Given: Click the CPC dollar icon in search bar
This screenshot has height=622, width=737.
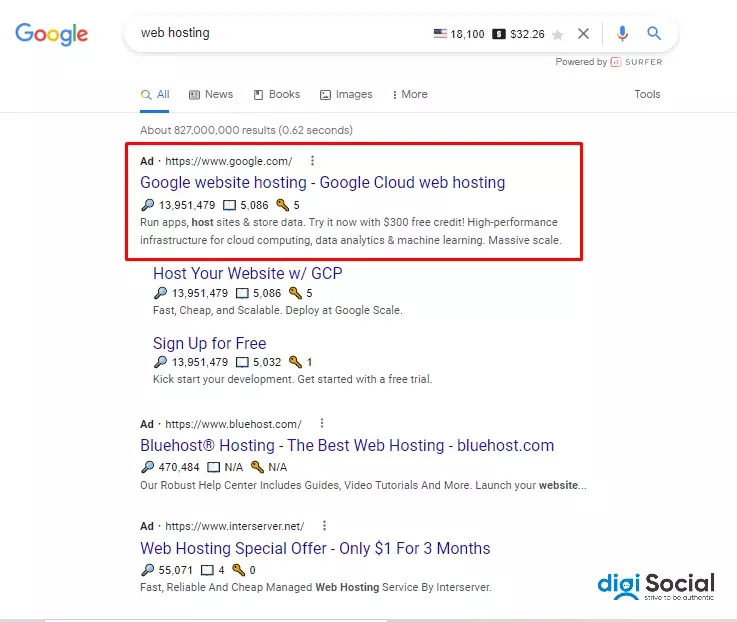Looking at the screenshot, I should tap(499, 34).
